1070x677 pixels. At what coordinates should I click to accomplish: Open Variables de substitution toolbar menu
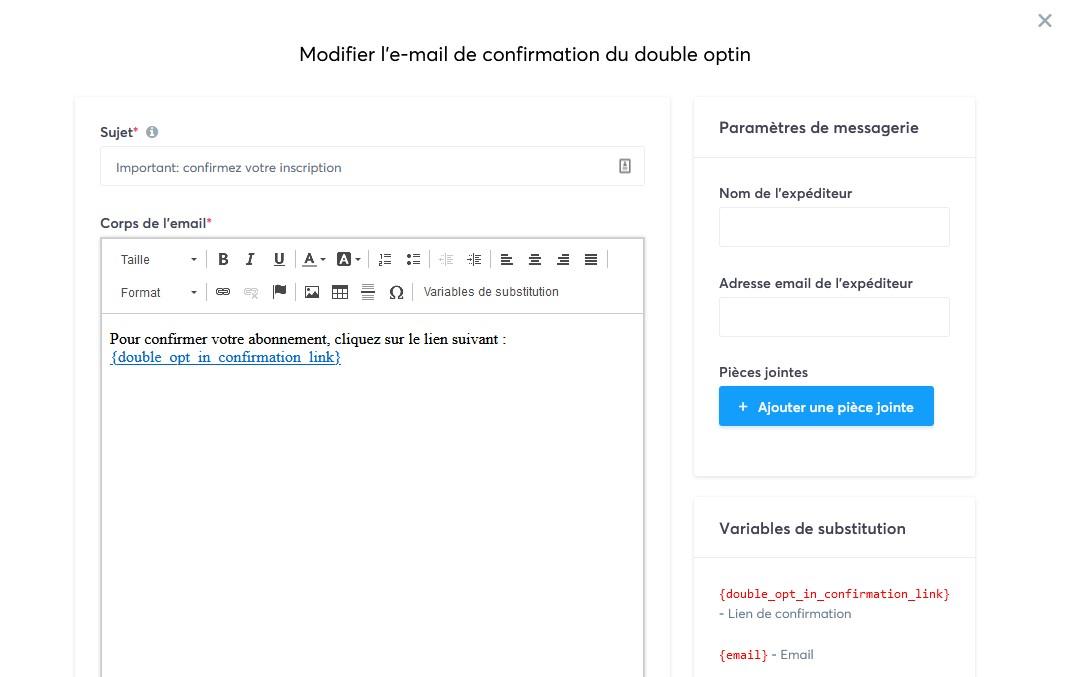point(491,292)
